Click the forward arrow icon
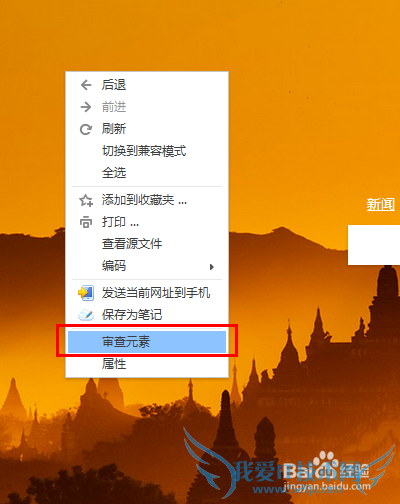This screenshot has width=400, height=504. 86,107
